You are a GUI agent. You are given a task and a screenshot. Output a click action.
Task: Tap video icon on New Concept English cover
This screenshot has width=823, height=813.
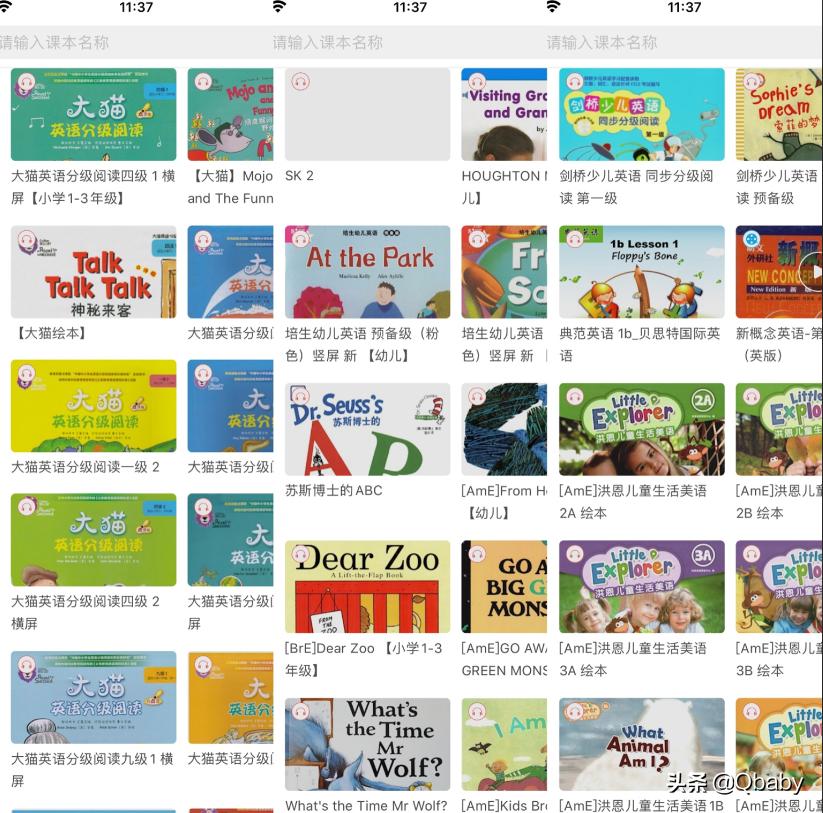click(x=751, y=239)
